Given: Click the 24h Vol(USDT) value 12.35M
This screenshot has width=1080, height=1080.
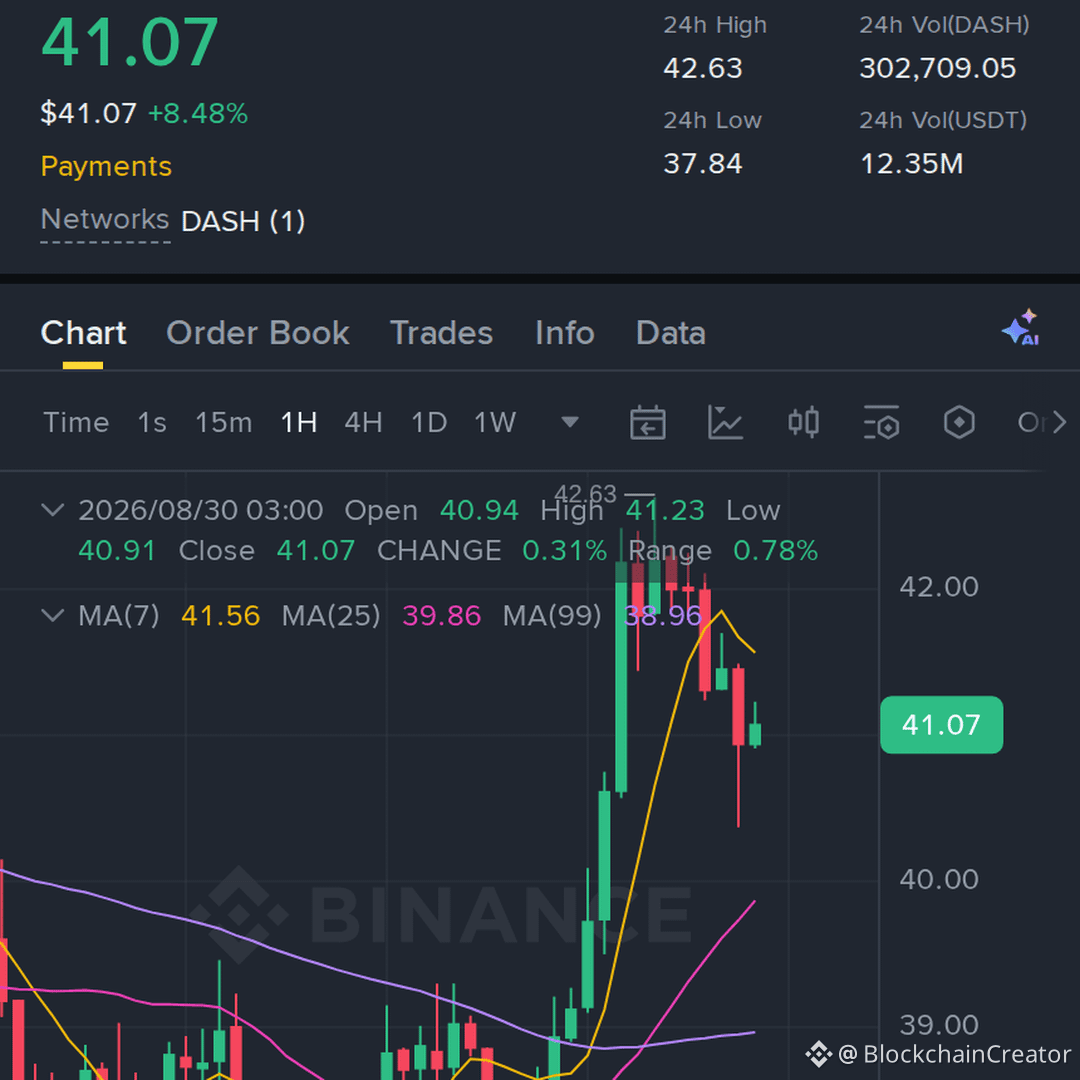Looking at the screenshot, I should click(911, 164).
